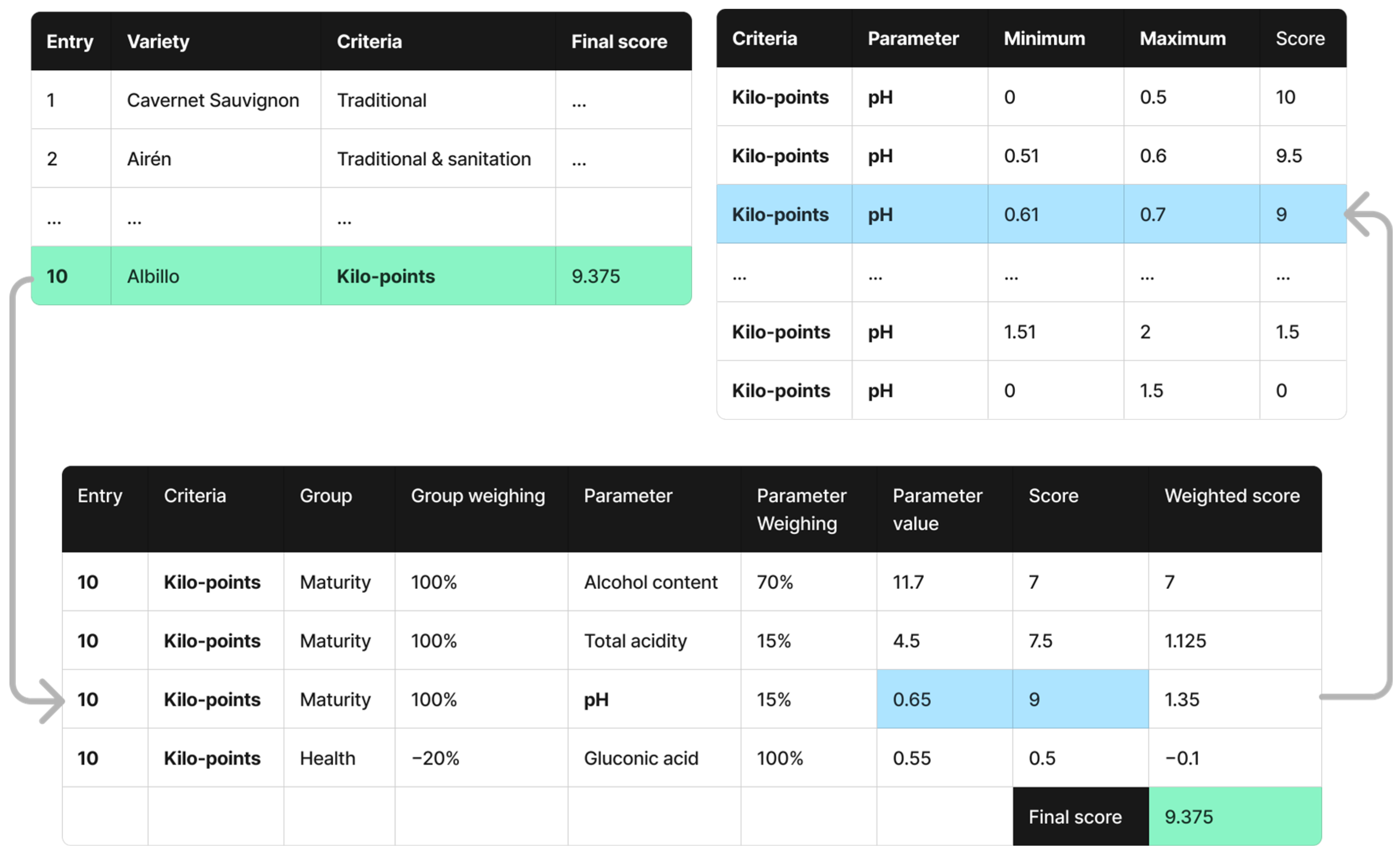Select the Cavernet Sauvignon variety cell
Viewport: 1400px width, 856px height.
[x=212, y=100]
